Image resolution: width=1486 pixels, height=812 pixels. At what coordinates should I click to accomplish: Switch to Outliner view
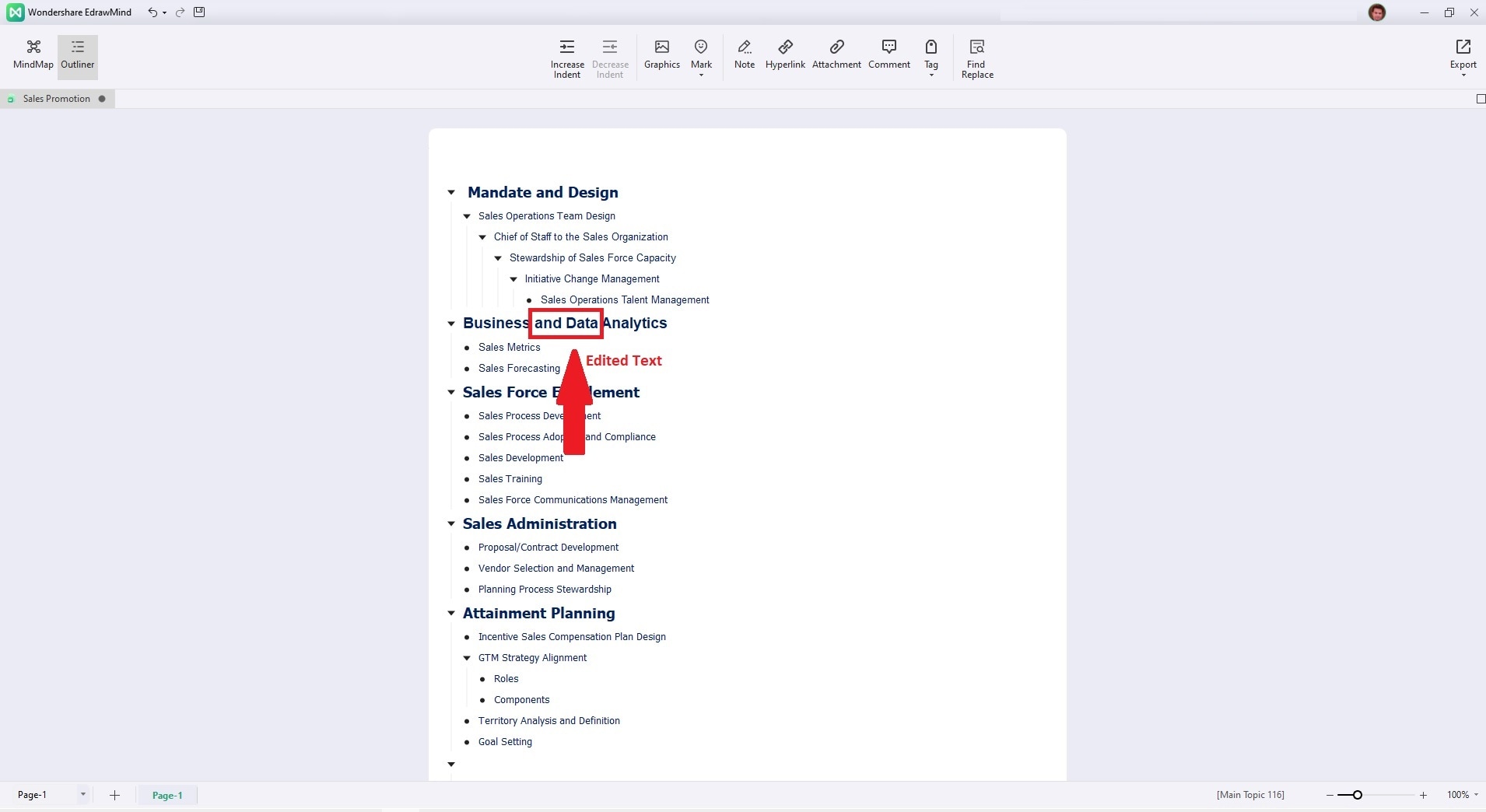pyautogui.click(x=78, y=55)
